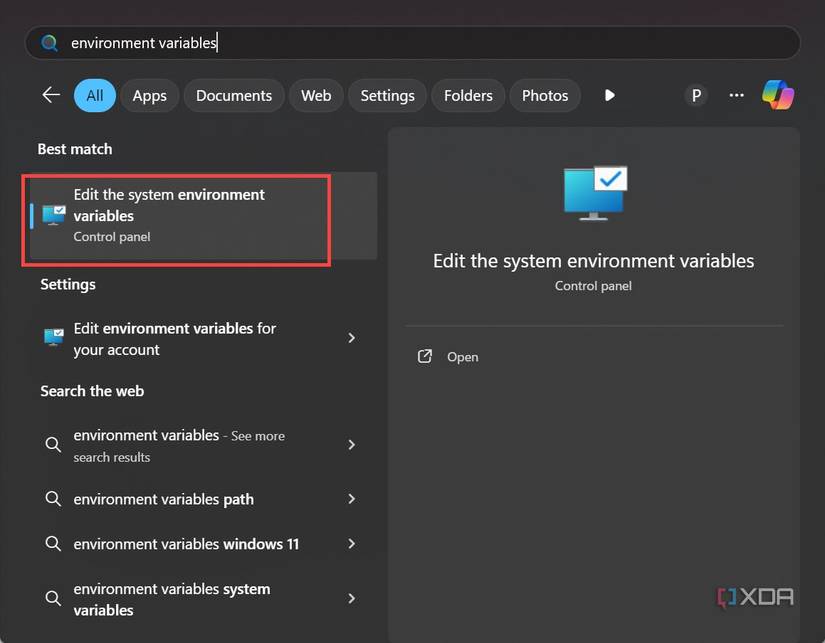This screenshot has width=825, height=643.
Task: Click icon next to Edit environment variables for your account
Action: (x=52, y=338)
